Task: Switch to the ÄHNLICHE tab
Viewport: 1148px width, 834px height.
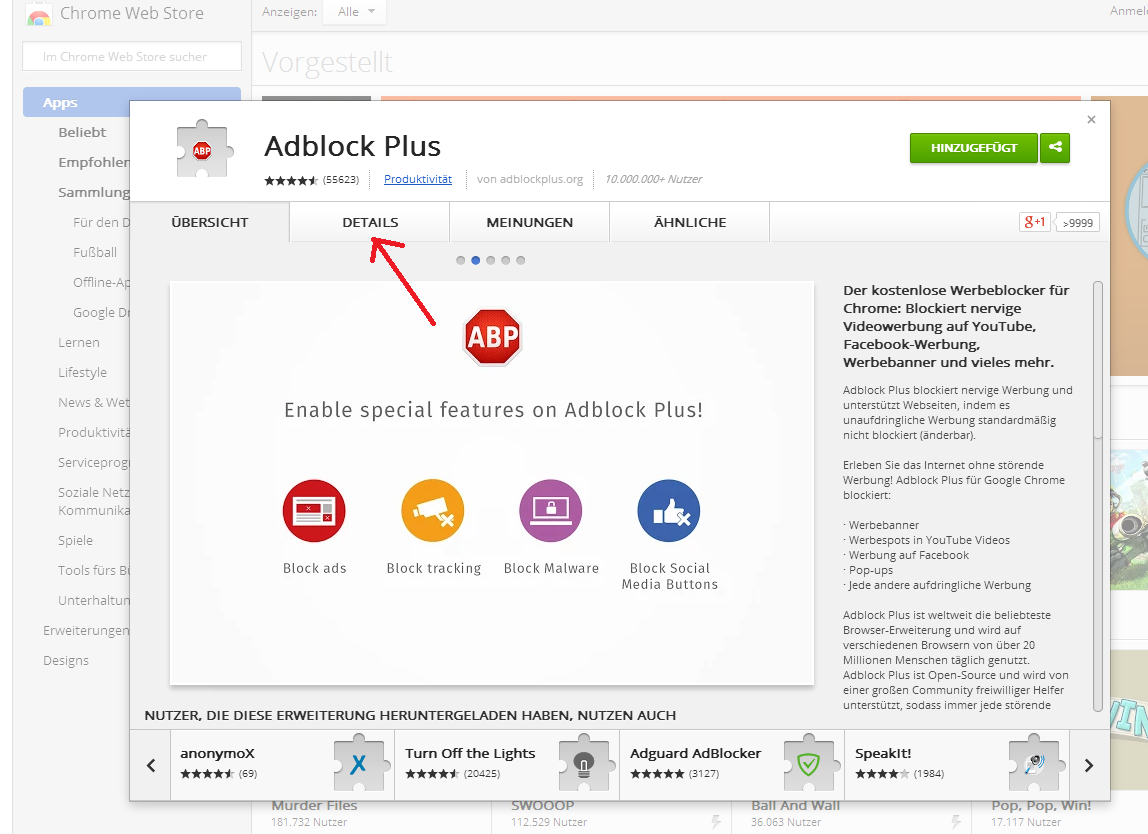Action: 690,222
